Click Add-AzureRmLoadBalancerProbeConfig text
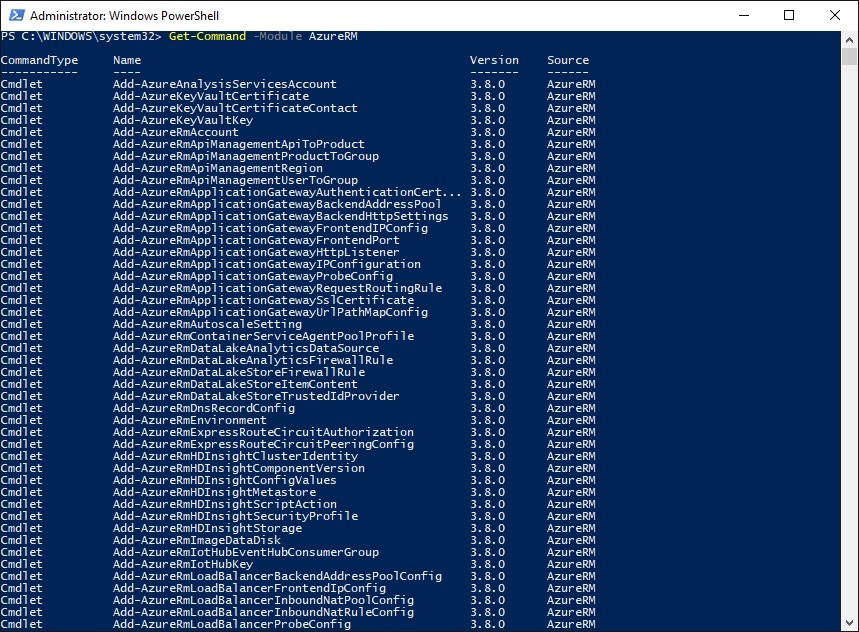Image resolution: width=859 pixels, height=632 pixels. pyautogui.click(x=232, y=626)
